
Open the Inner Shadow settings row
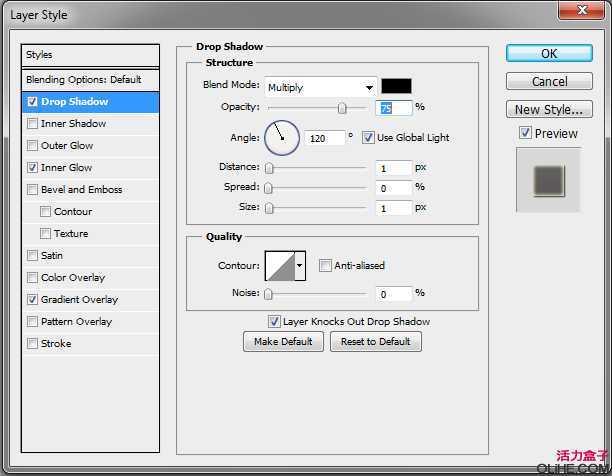click(x=90, y=124)
